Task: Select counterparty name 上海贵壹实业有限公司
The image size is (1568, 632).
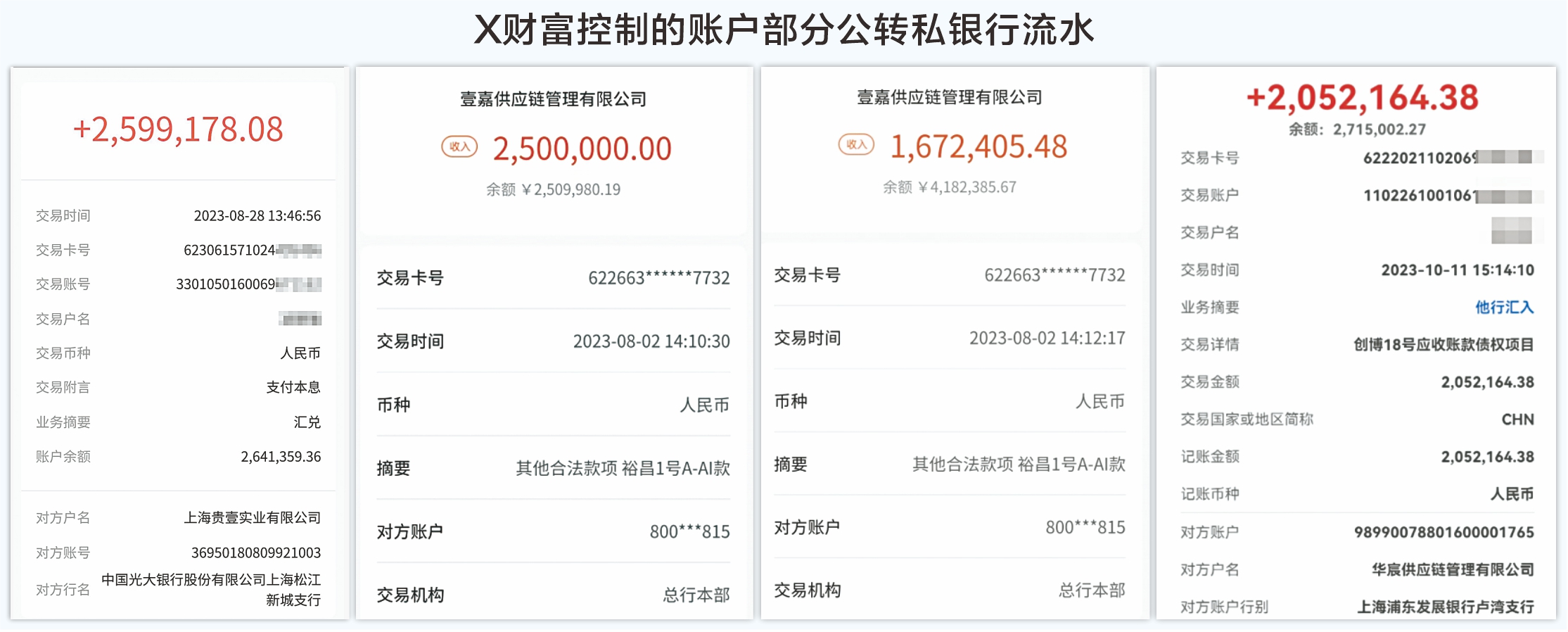Action: 252,518
